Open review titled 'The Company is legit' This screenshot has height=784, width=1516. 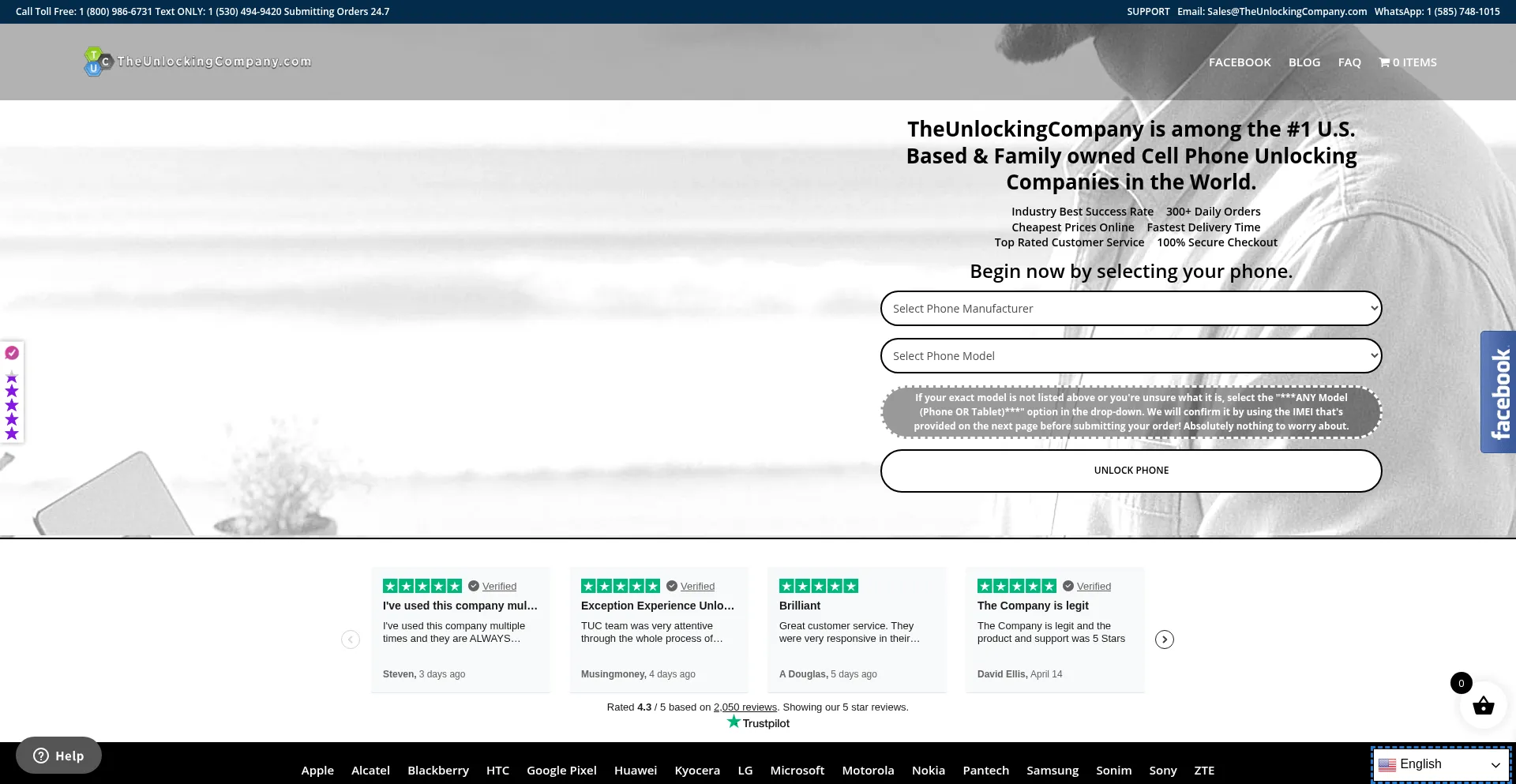[1033, 606]
